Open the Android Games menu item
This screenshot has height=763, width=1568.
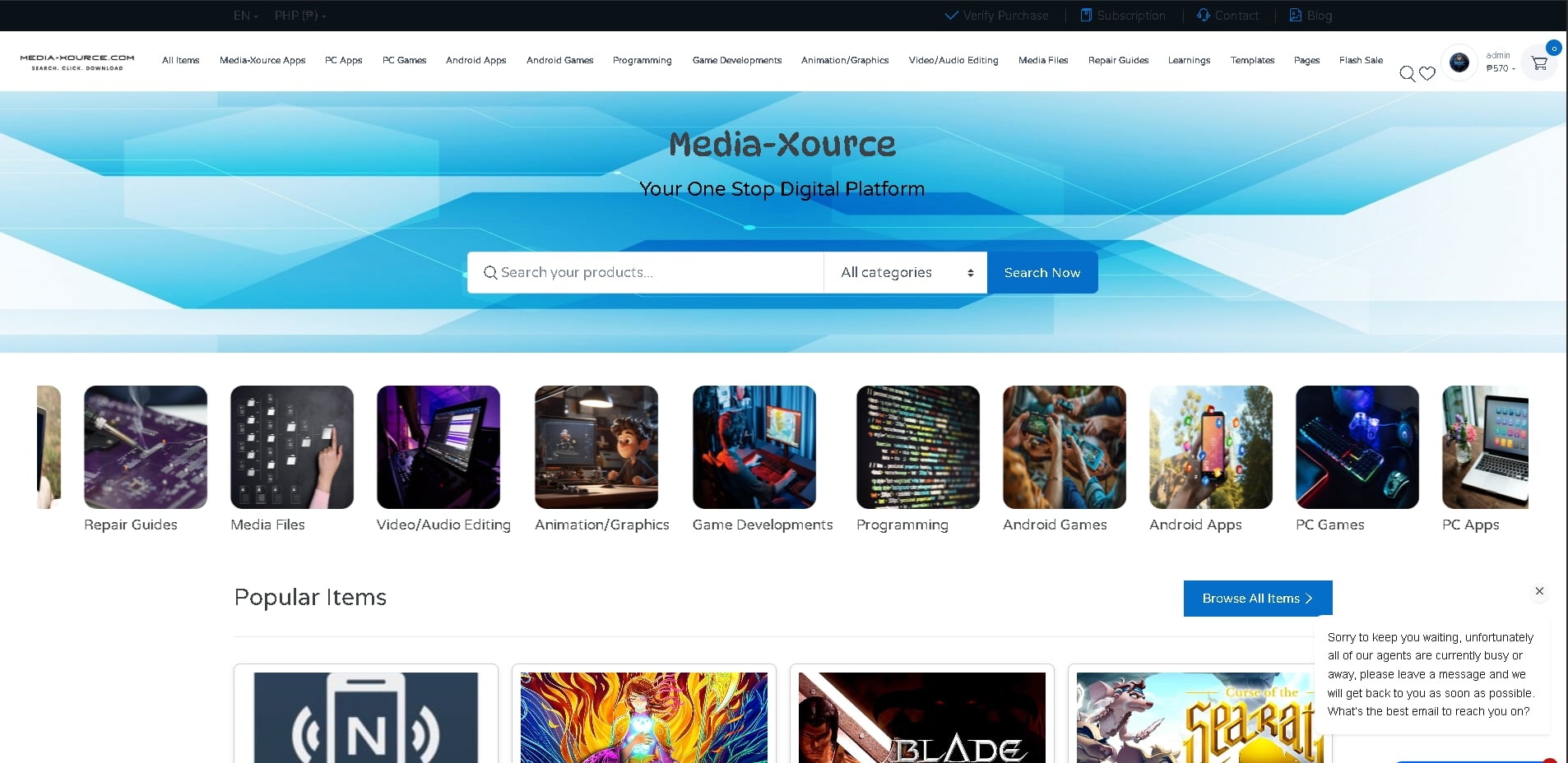[559, 60]
